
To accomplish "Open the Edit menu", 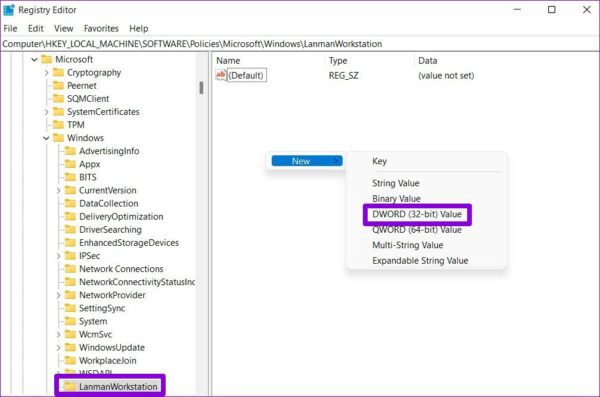I will coord(36,28).
